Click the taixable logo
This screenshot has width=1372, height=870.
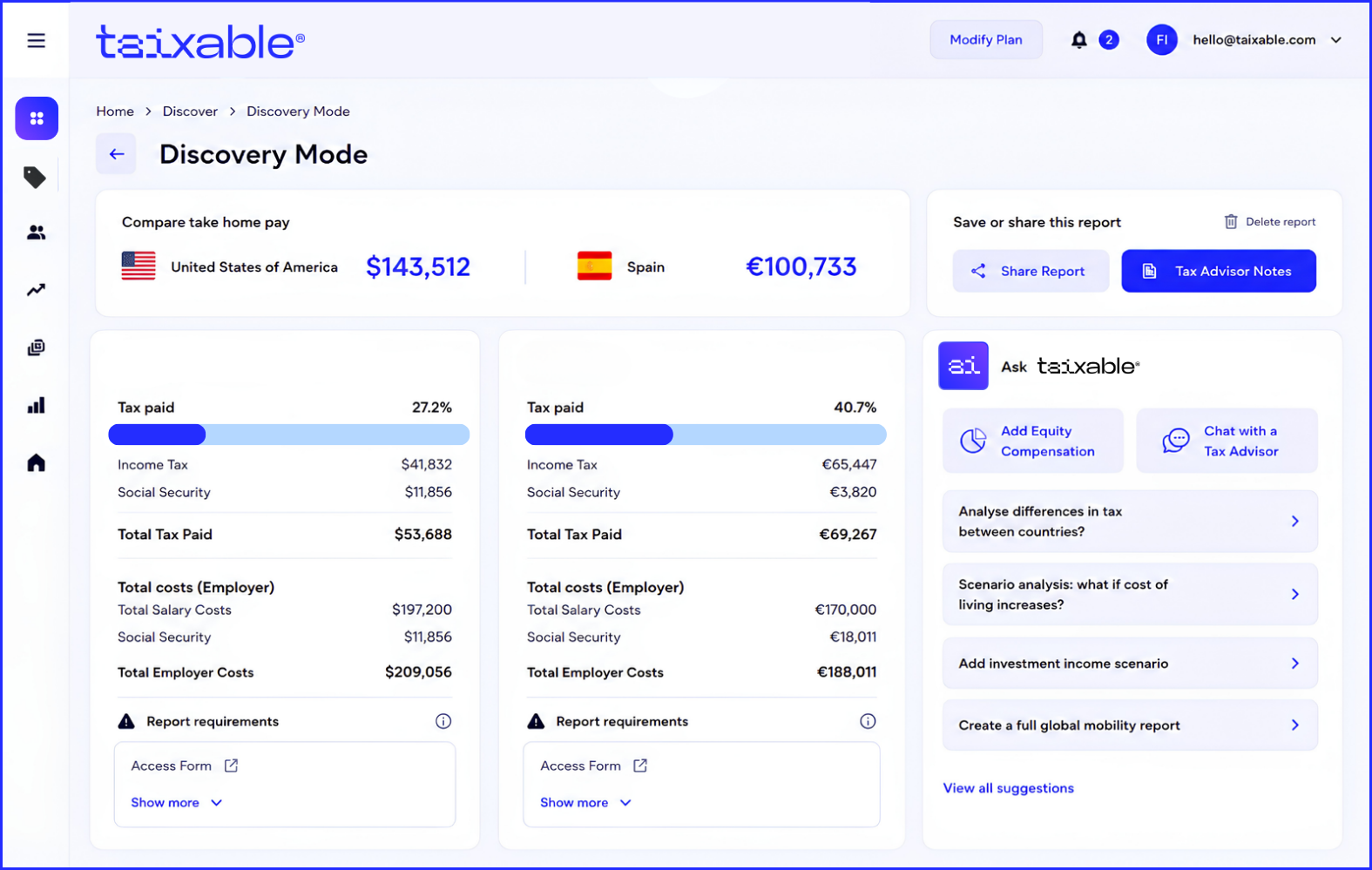(x=200, y=41)
